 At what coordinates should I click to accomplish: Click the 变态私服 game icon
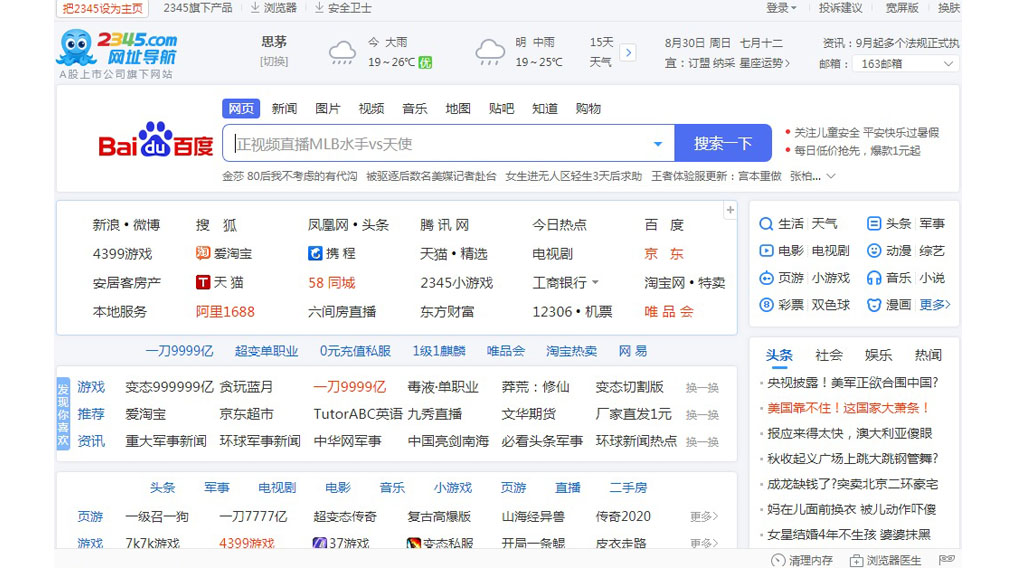(413, 543)
